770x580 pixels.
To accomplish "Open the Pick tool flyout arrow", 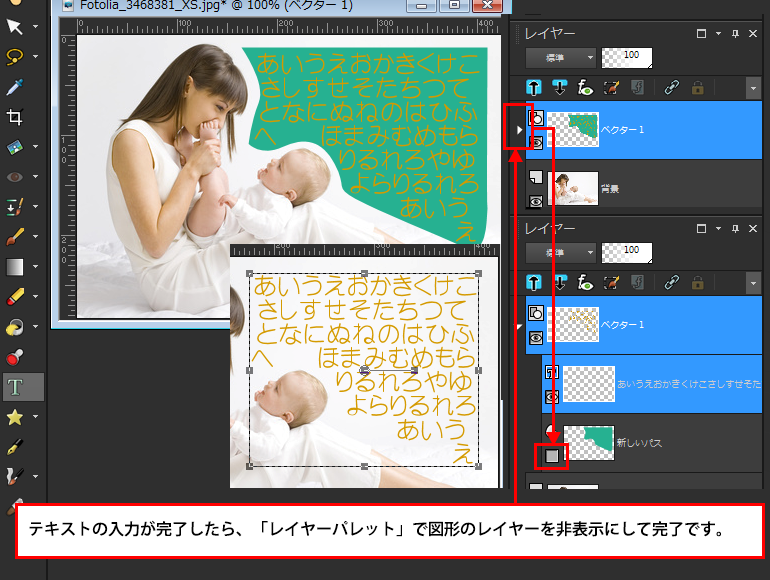I will tap(35, 27).
